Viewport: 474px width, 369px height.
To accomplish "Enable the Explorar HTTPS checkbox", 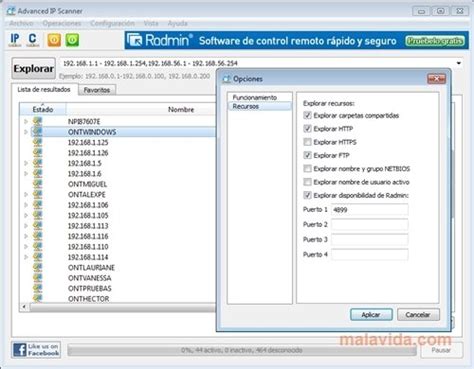I will pyautogui.click(x=307, y=142).
